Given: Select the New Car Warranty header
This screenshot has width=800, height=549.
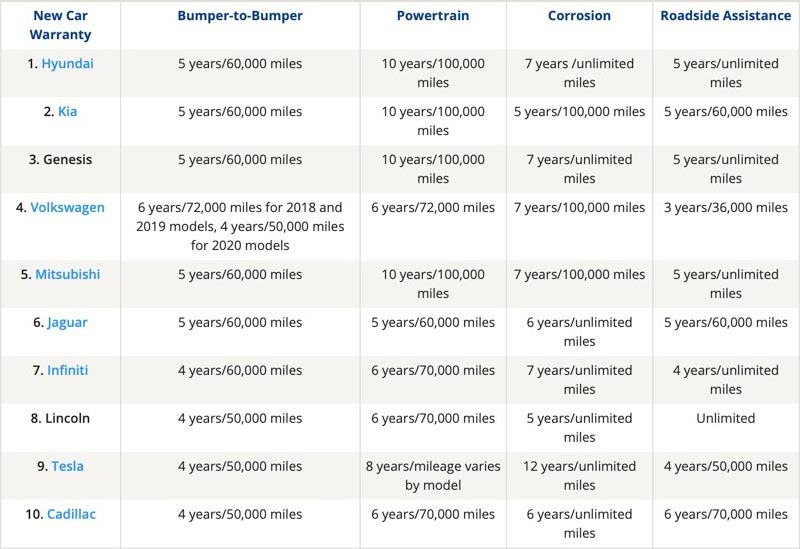Looking at the screenshot, I should (60, 25).
